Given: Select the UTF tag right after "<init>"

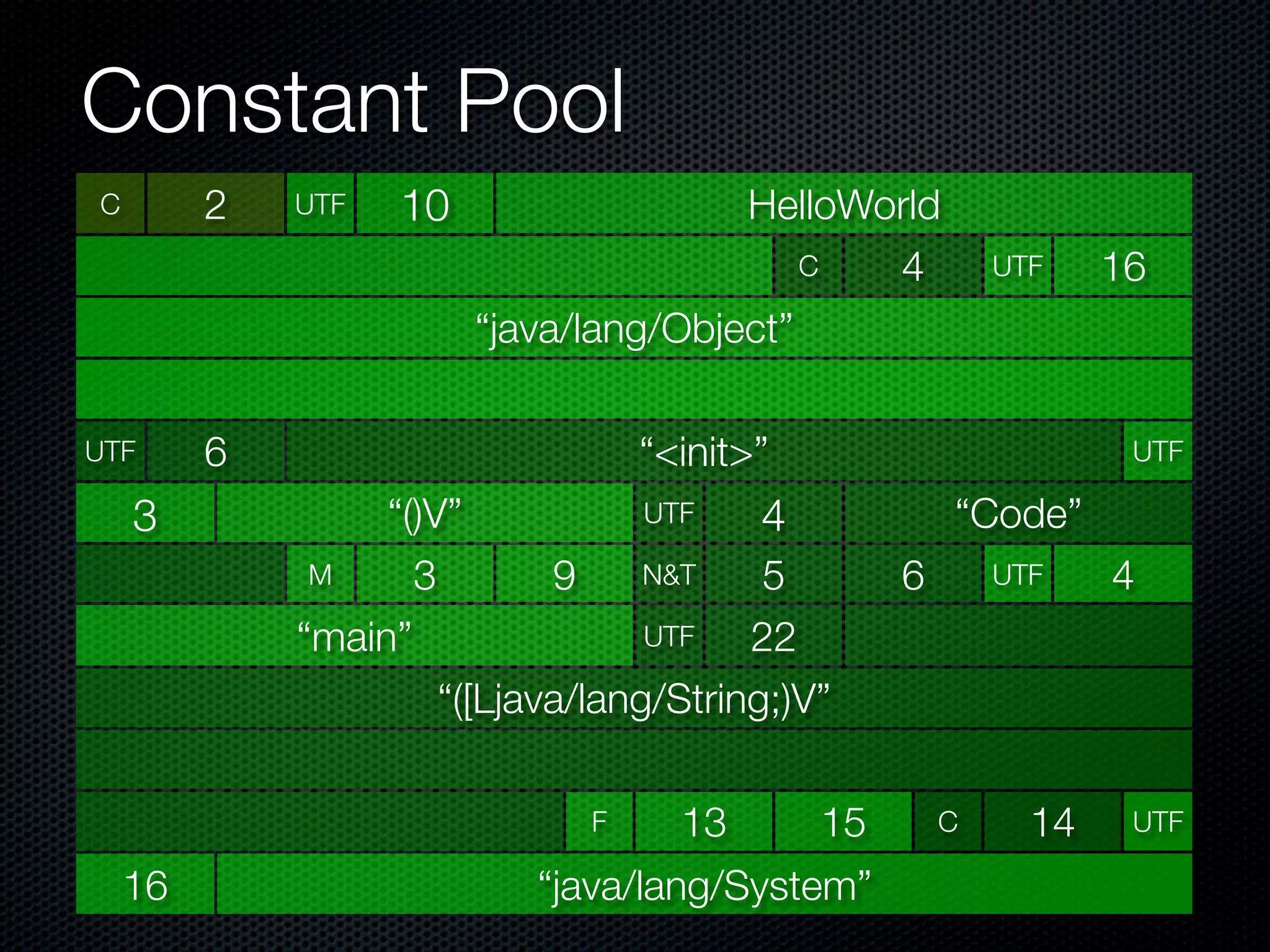Looking at the screenshot, I should [x=1158, y=451].
